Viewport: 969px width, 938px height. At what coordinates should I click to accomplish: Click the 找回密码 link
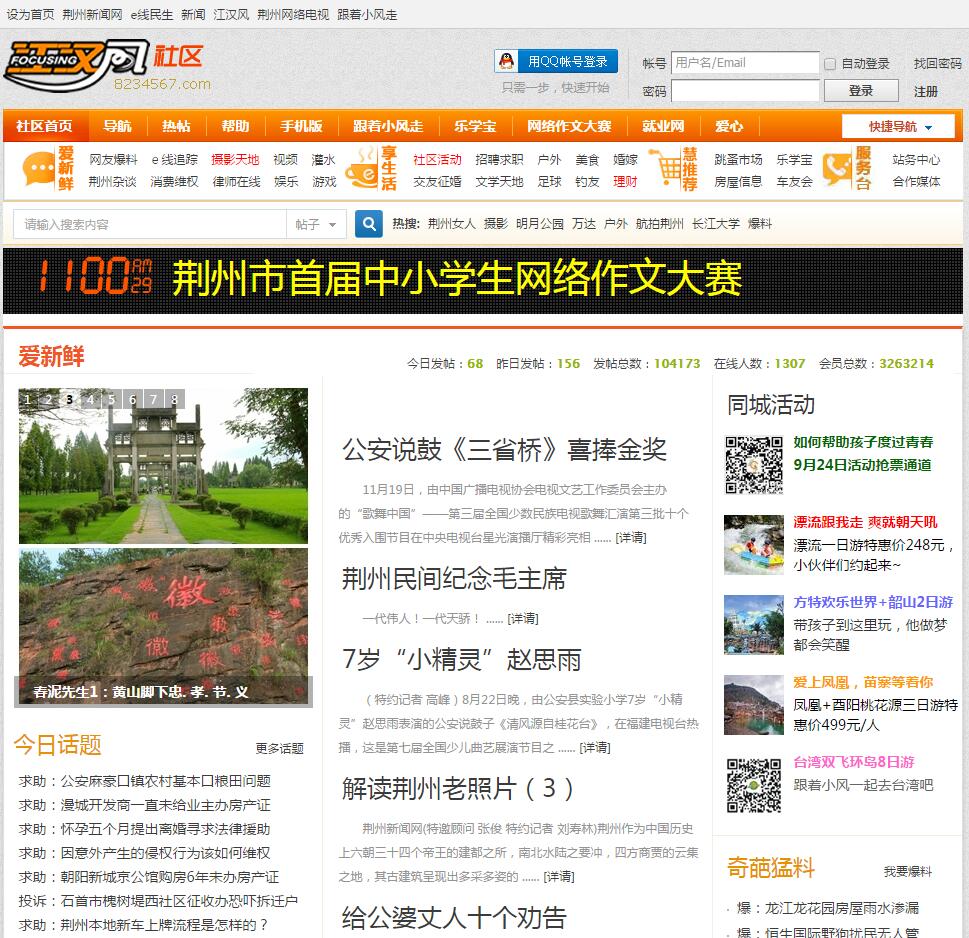point(937,64)
